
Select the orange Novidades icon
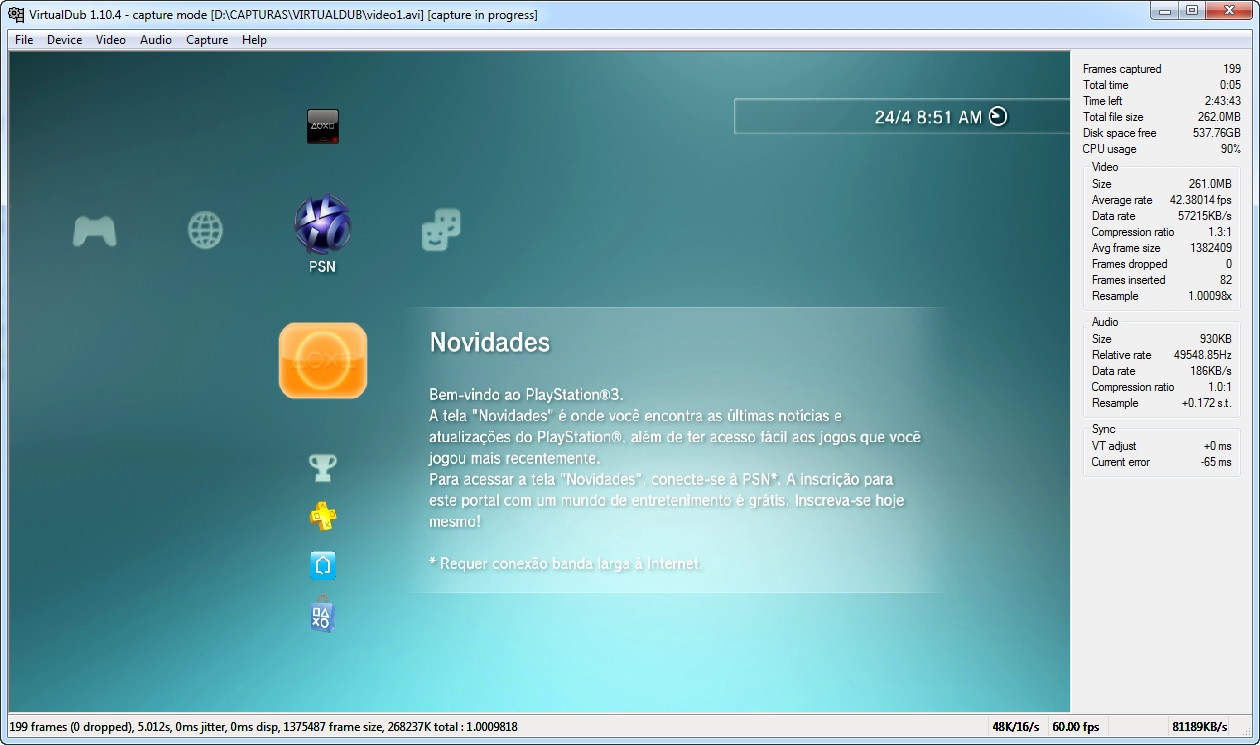click(x=322, y=361)
